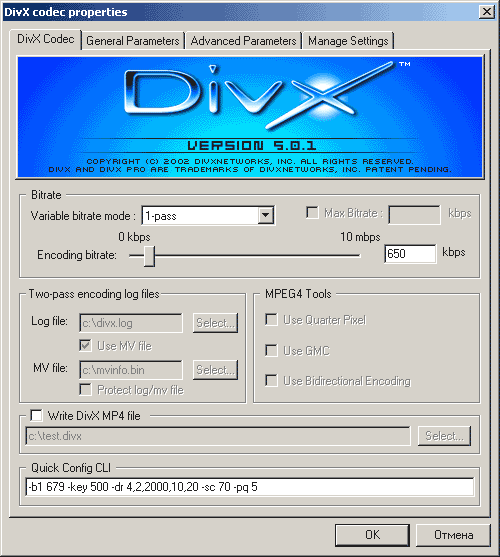Toggle the Protect log/mv file checkbox
This screenshot has height=557, width=500.
pyautogui.click(x=85, y=389)
